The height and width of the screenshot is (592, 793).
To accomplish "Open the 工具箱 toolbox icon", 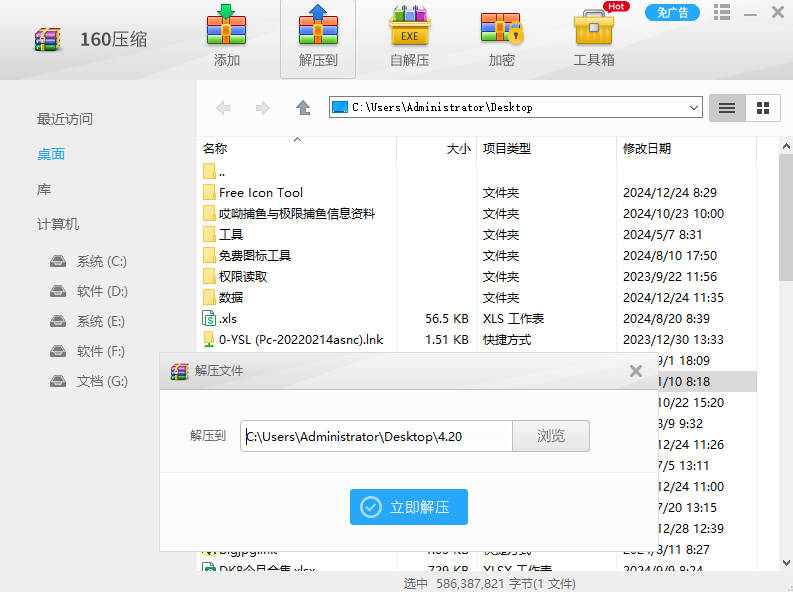I will (593, 38).
